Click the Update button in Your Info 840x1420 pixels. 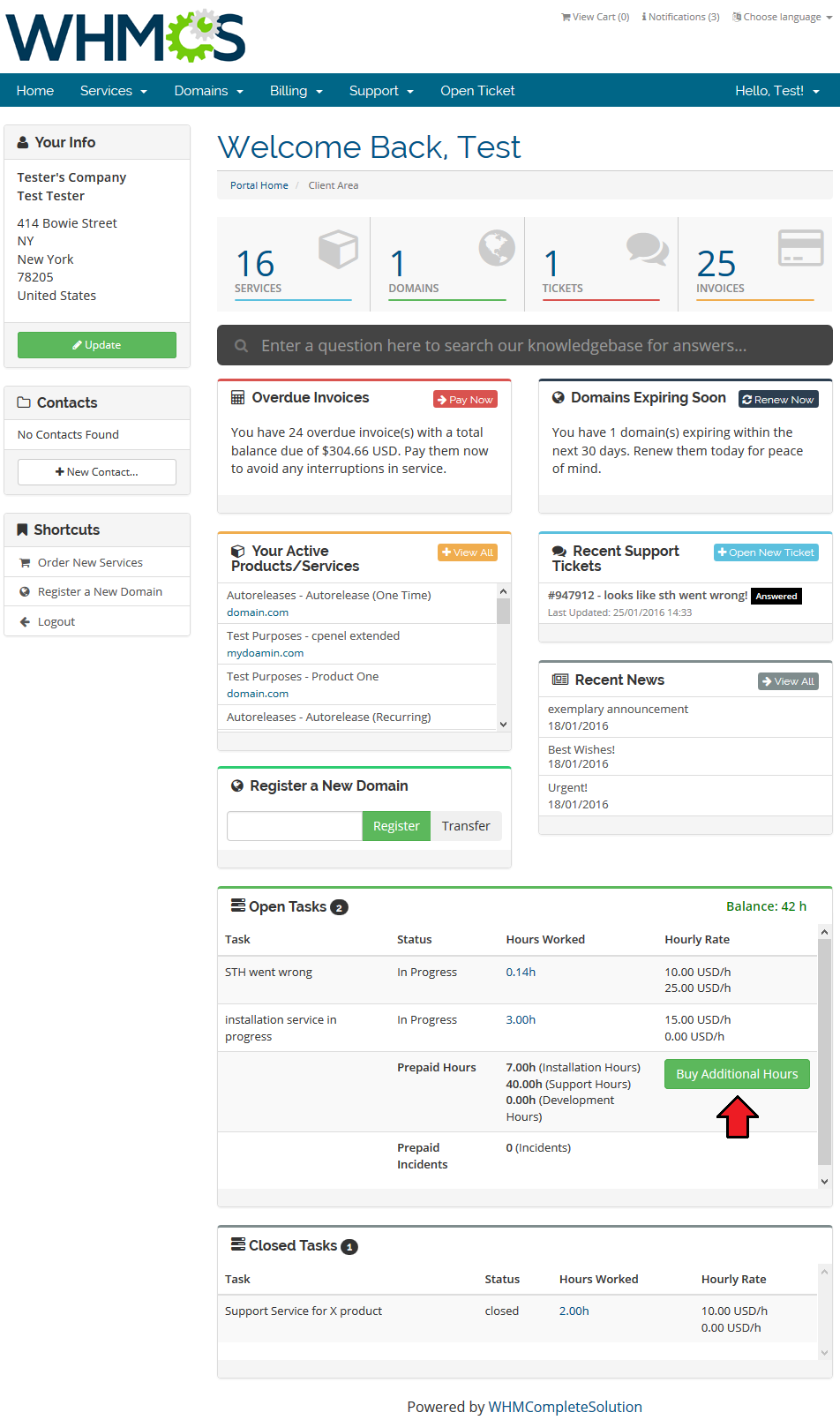point(97,345)
